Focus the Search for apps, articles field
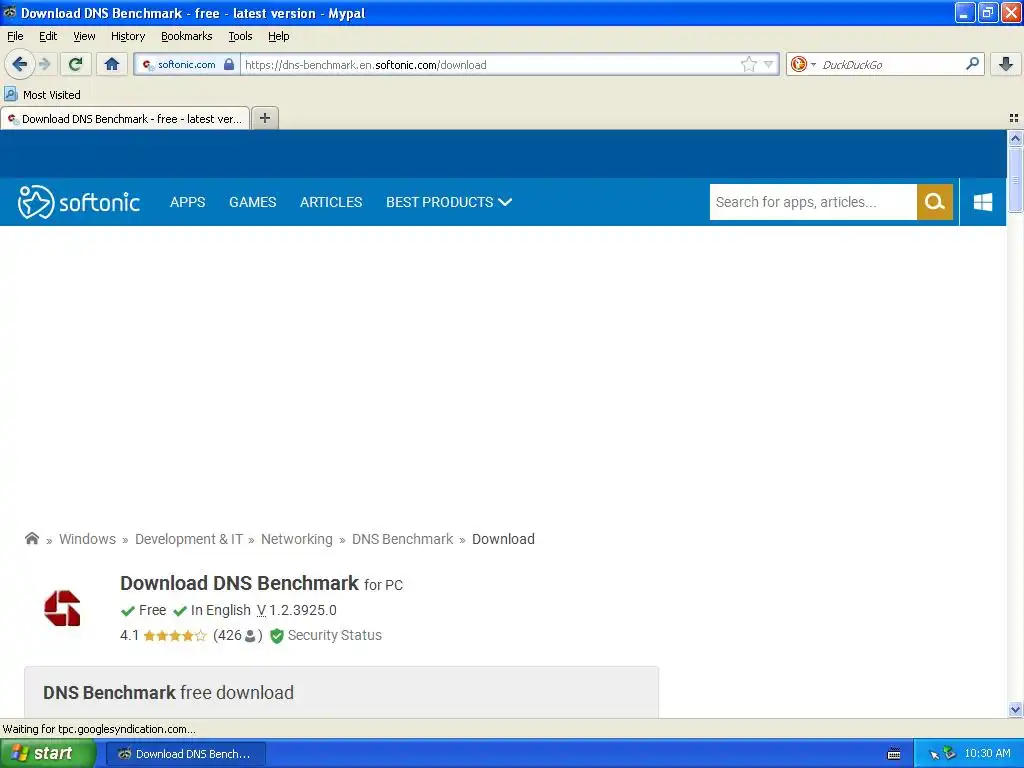 [812, 202]
